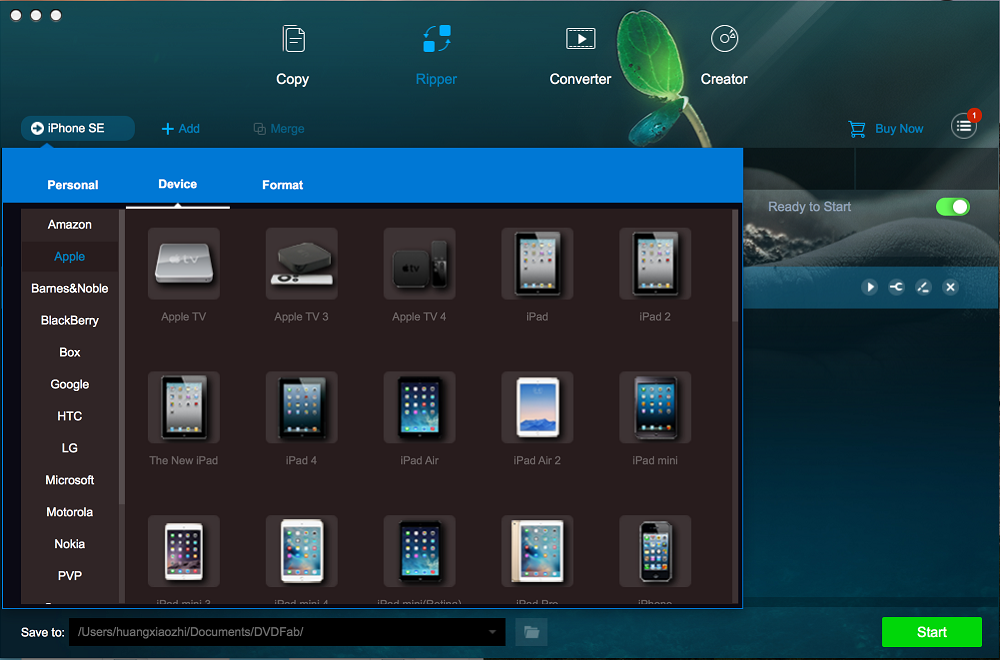Click the Buy Now link
Viewport: 1000px width, 660px height.
899,129
